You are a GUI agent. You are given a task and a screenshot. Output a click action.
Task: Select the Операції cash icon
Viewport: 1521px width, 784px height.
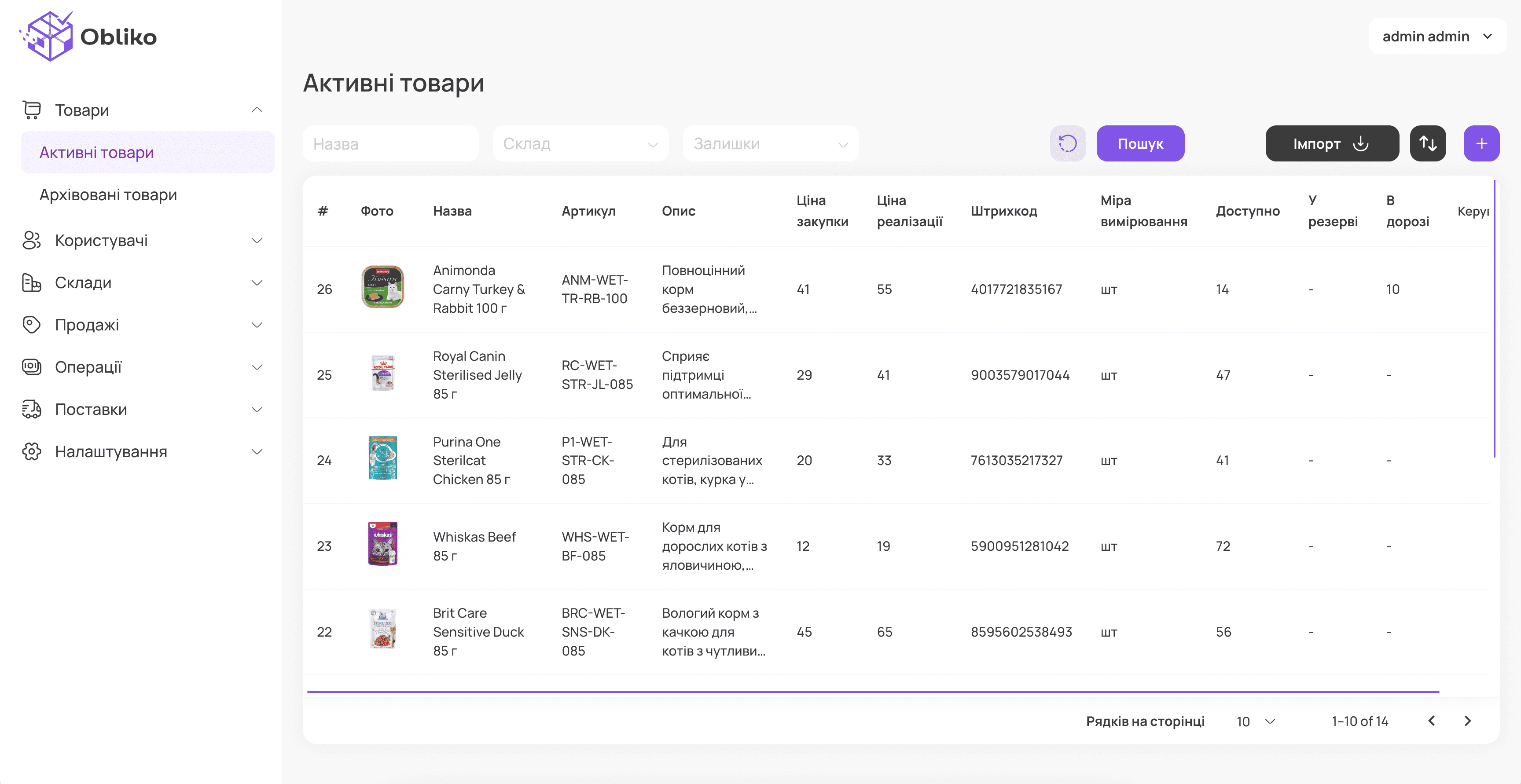click(x=31, y=366)
